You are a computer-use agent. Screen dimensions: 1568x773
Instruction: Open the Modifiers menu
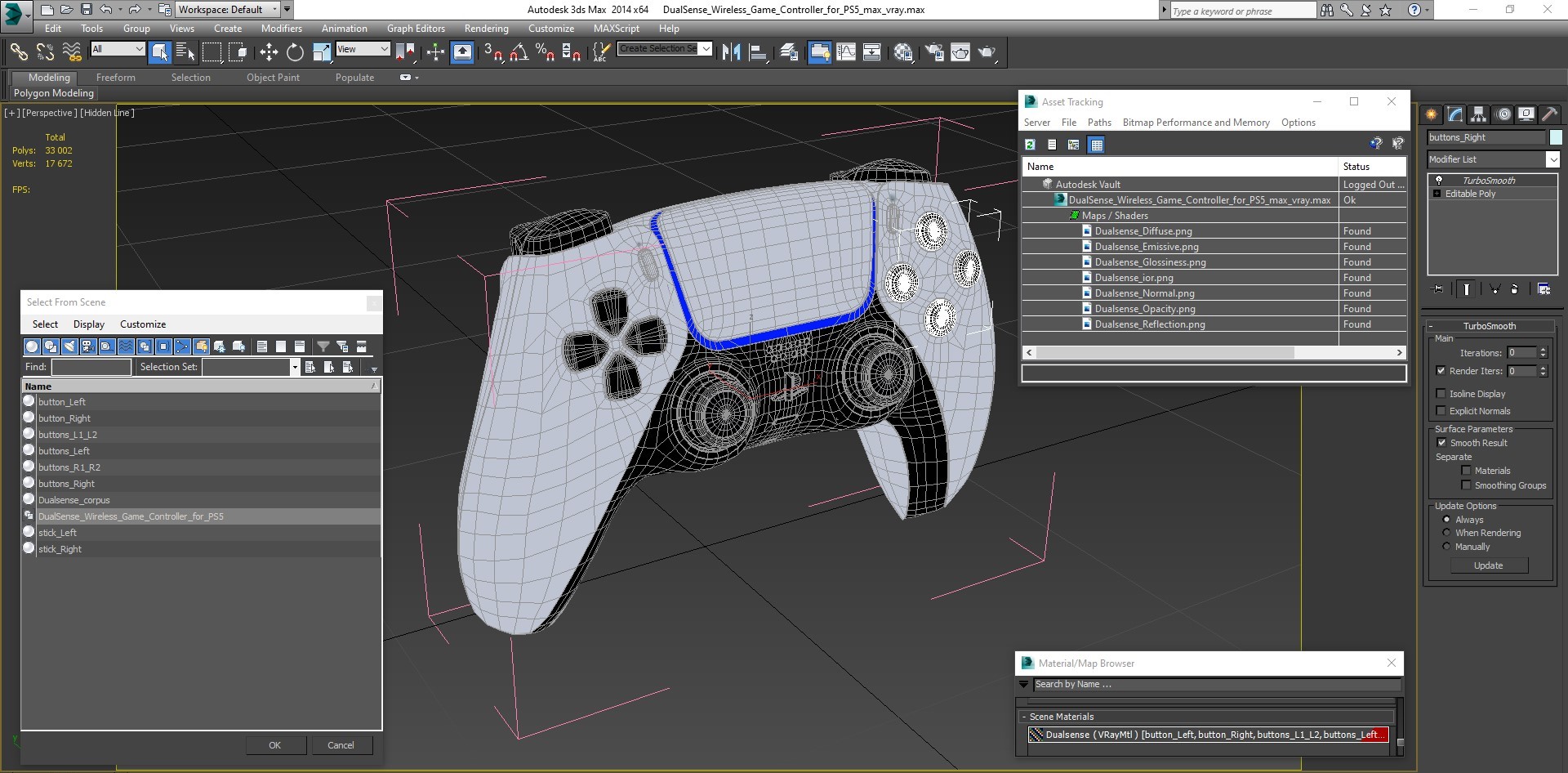coord(282,29)
